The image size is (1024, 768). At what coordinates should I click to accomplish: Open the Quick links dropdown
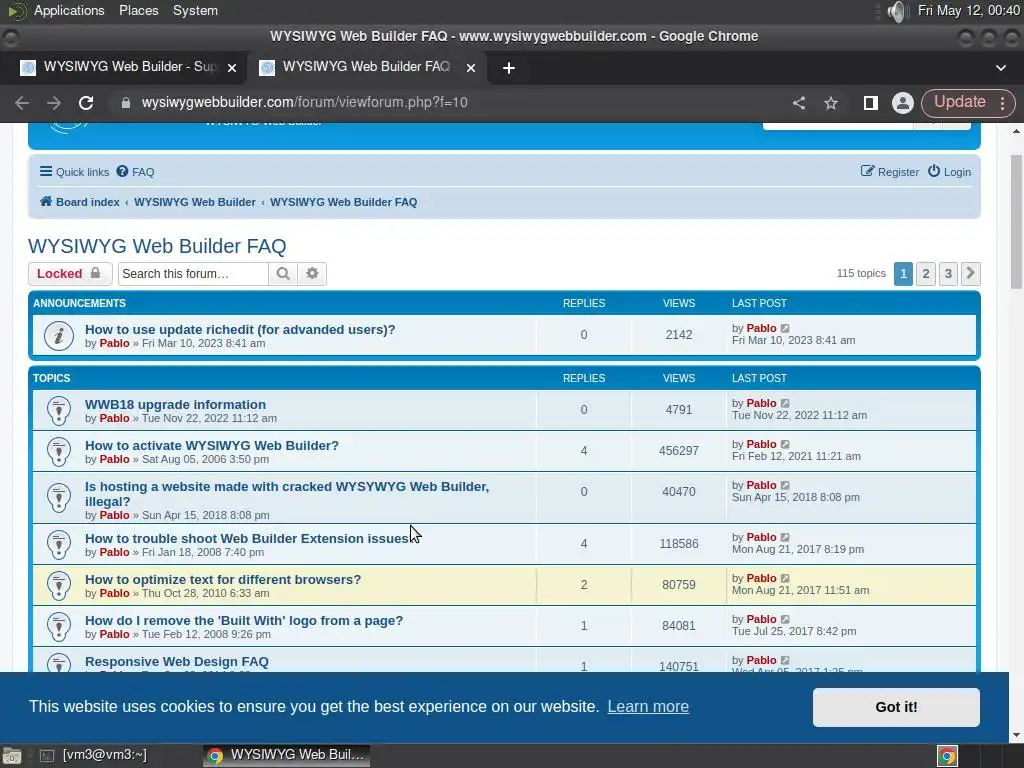click(74, 172)
